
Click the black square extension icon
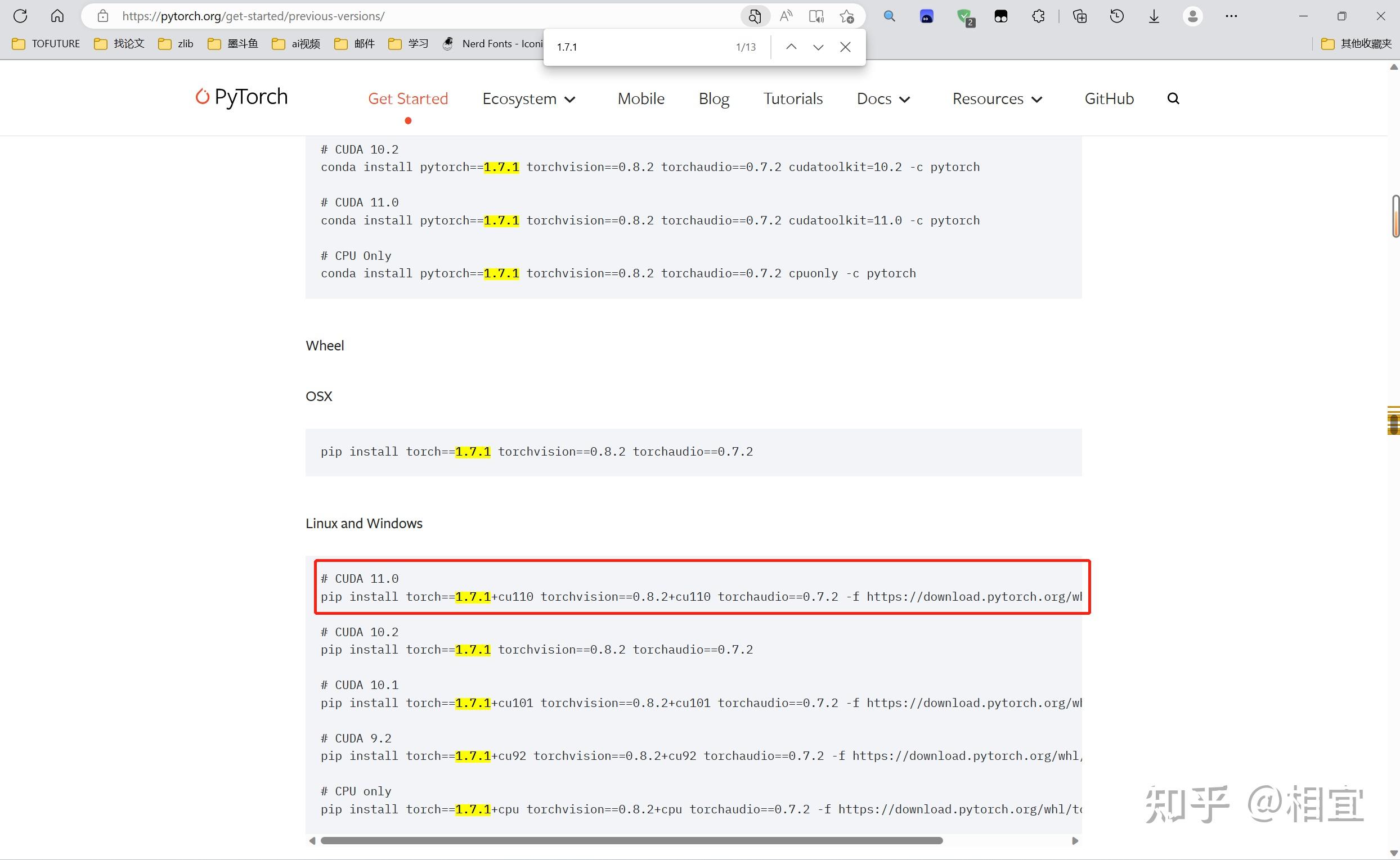coord(1001,16)
